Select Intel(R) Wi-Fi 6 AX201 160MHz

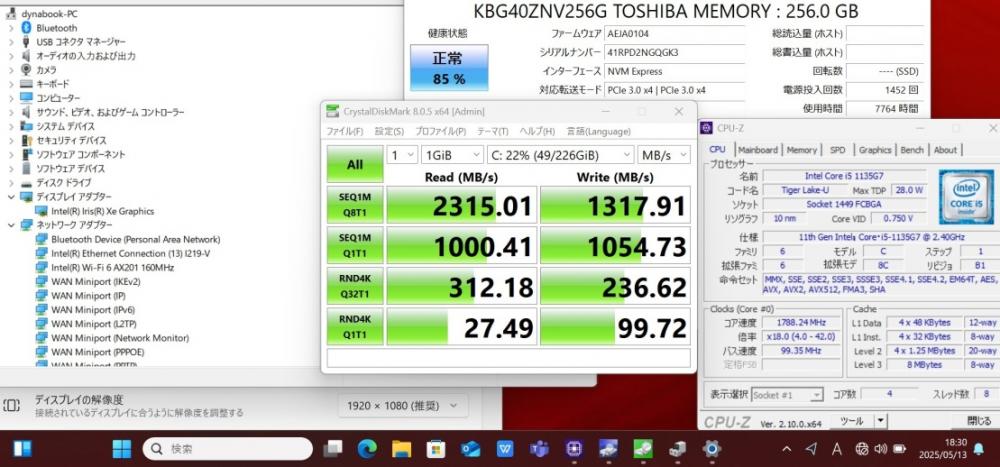[112, 267]
